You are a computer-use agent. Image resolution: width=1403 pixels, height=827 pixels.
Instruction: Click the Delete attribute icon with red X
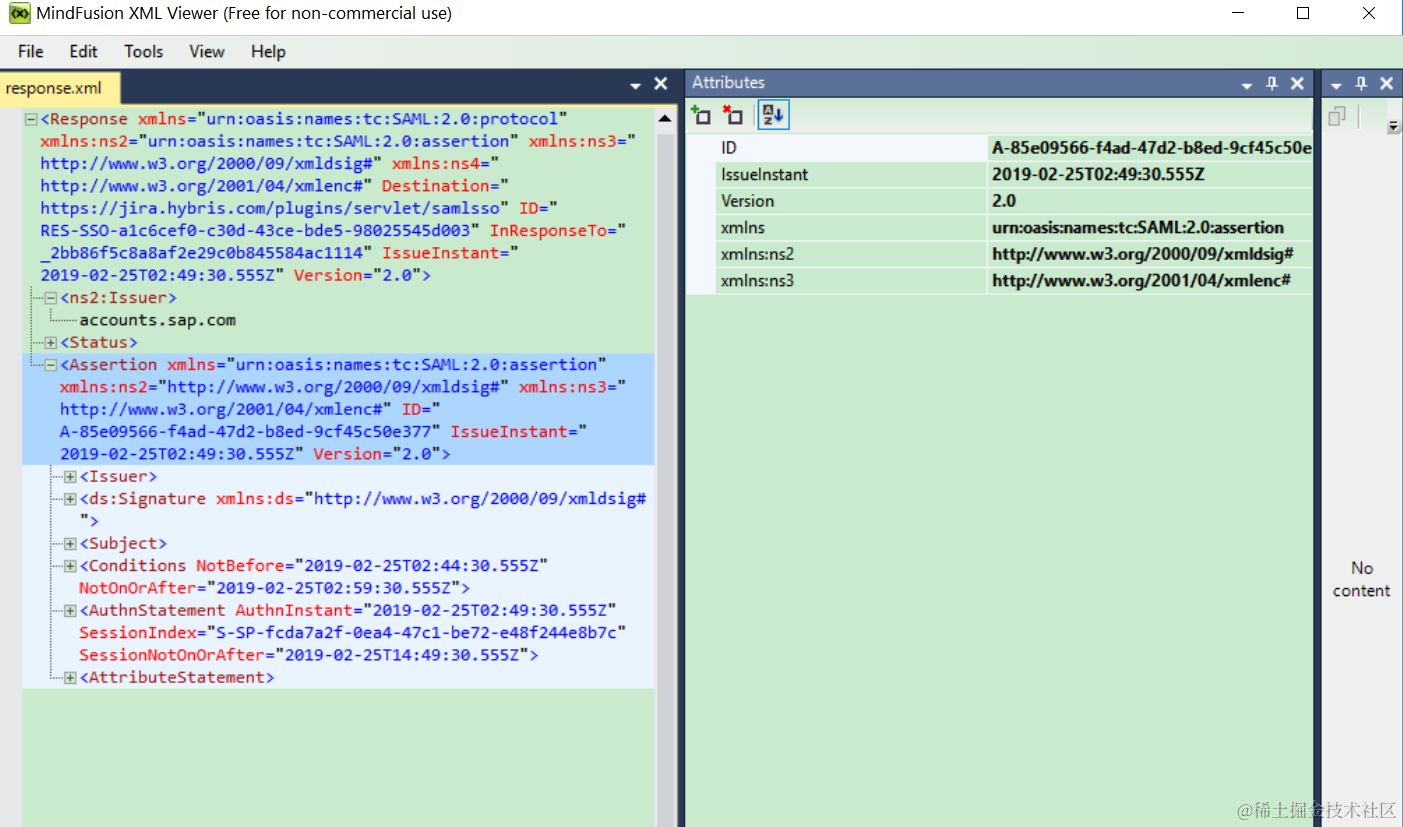point(733,115)
